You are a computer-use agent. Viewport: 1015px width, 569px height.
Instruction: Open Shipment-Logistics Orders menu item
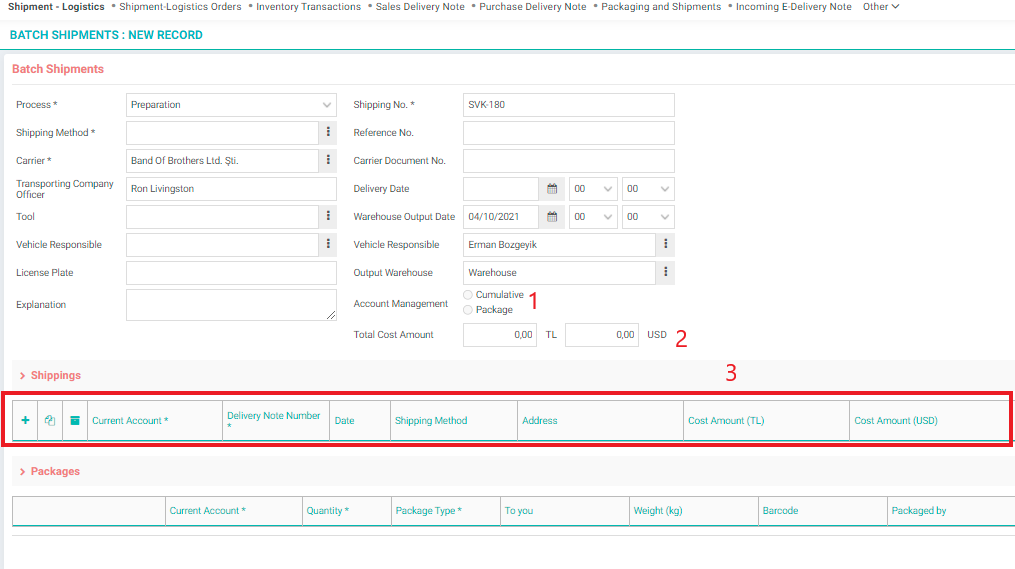pos(180,6)
